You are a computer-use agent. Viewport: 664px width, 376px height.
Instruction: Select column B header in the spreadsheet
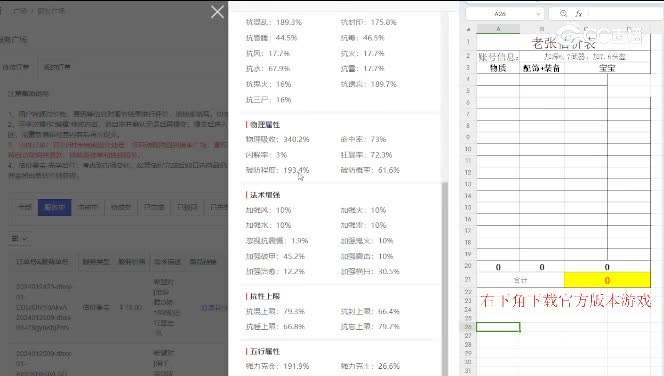point(542,29)
